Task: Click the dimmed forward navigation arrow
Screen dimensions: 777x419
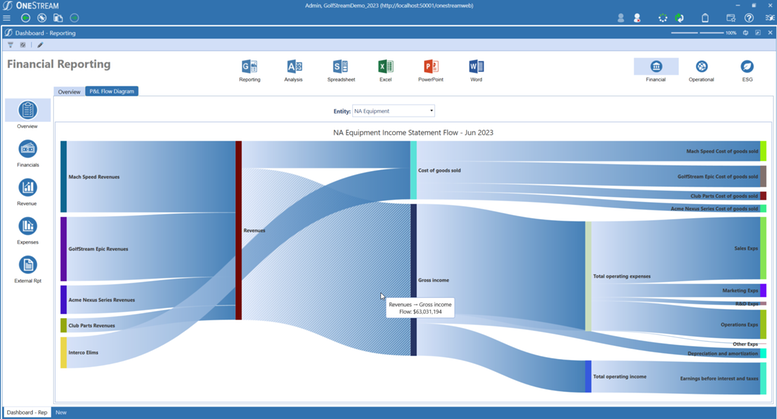Action: pyautogui.click(x=74, y=18)
